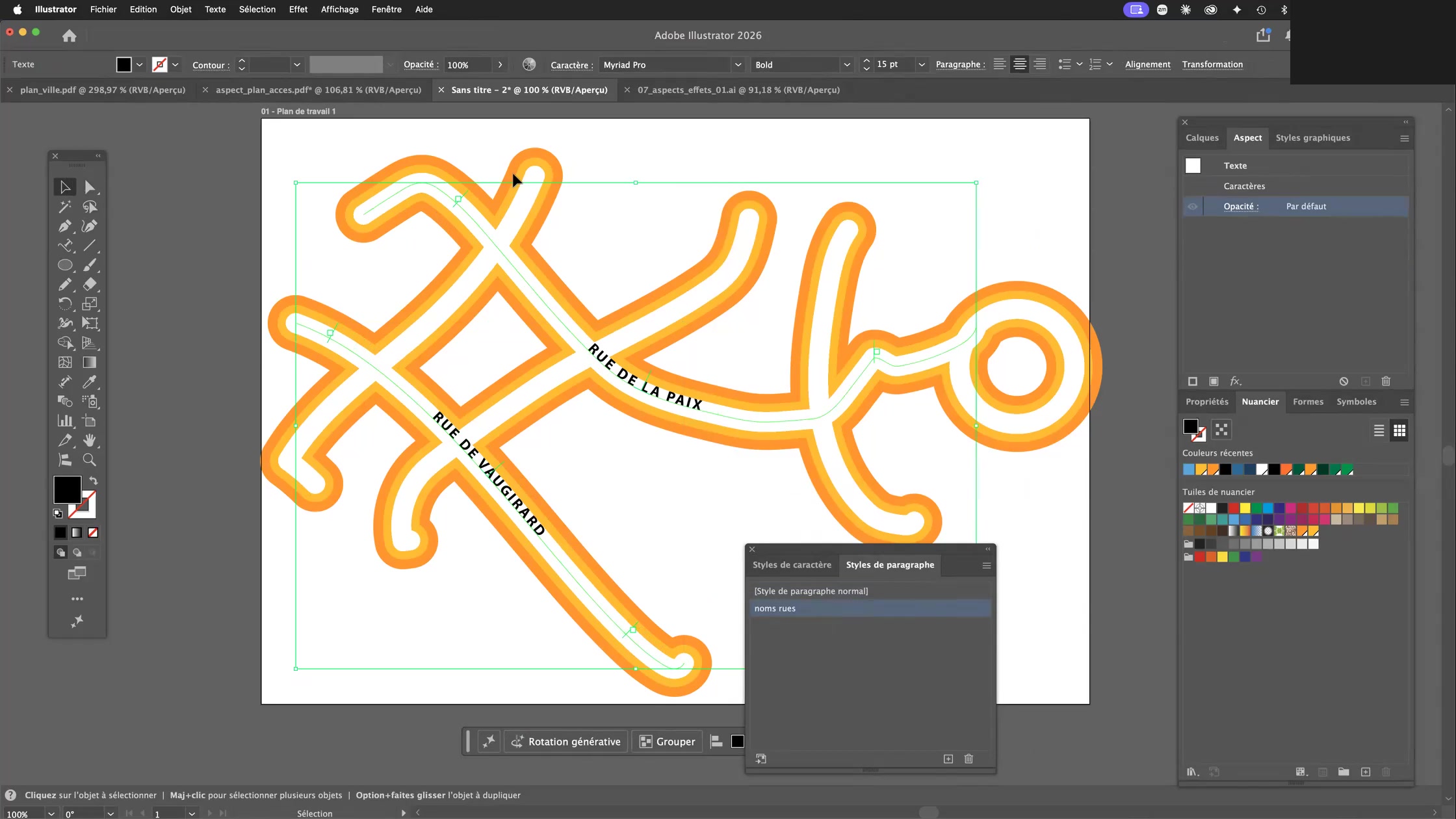Pick the Shape Builder tool
Image resolution: width=1456 pixels, height=819 pixels.
(65, 343)
